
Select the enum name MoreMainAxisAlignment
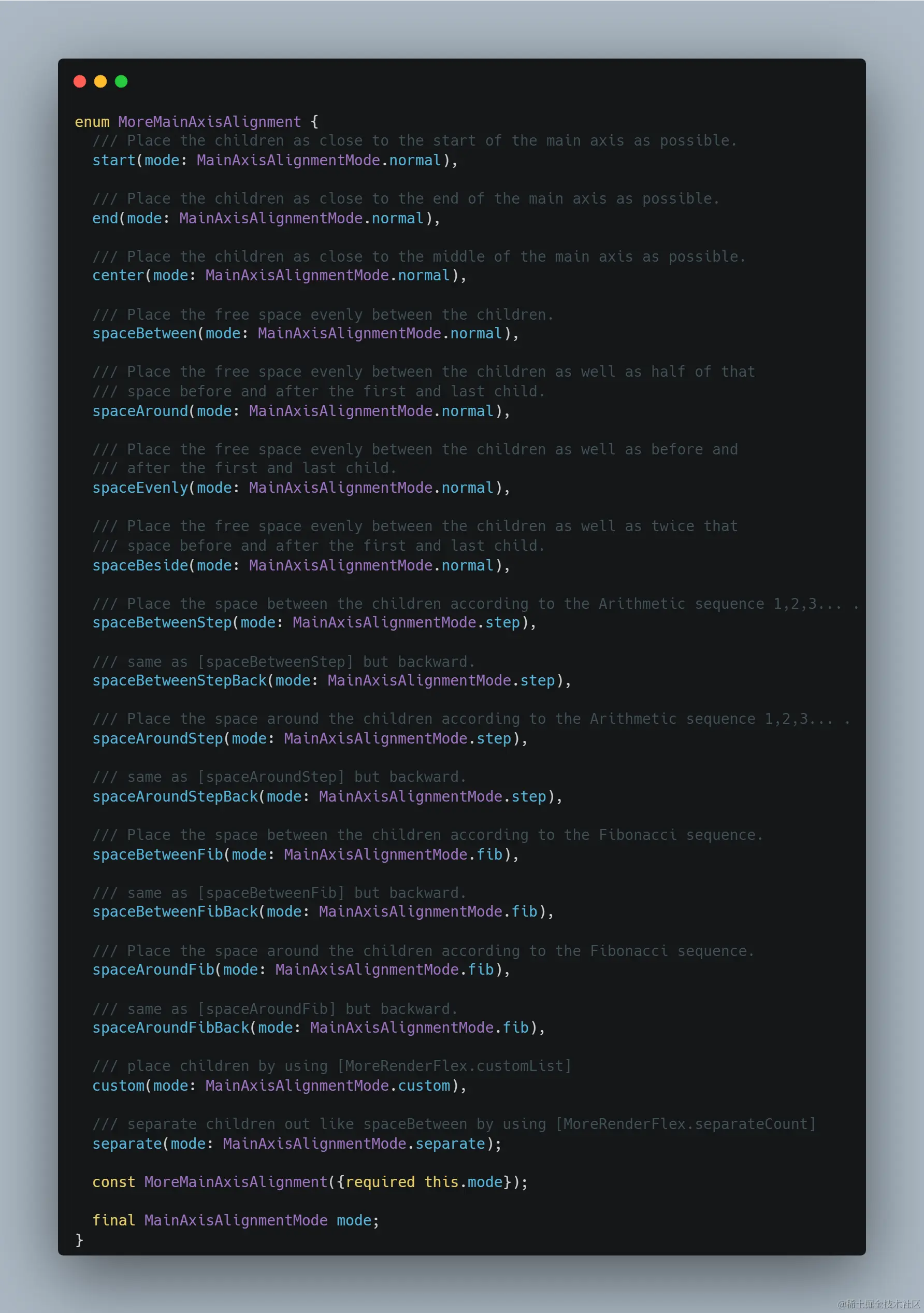coord(210,121)
